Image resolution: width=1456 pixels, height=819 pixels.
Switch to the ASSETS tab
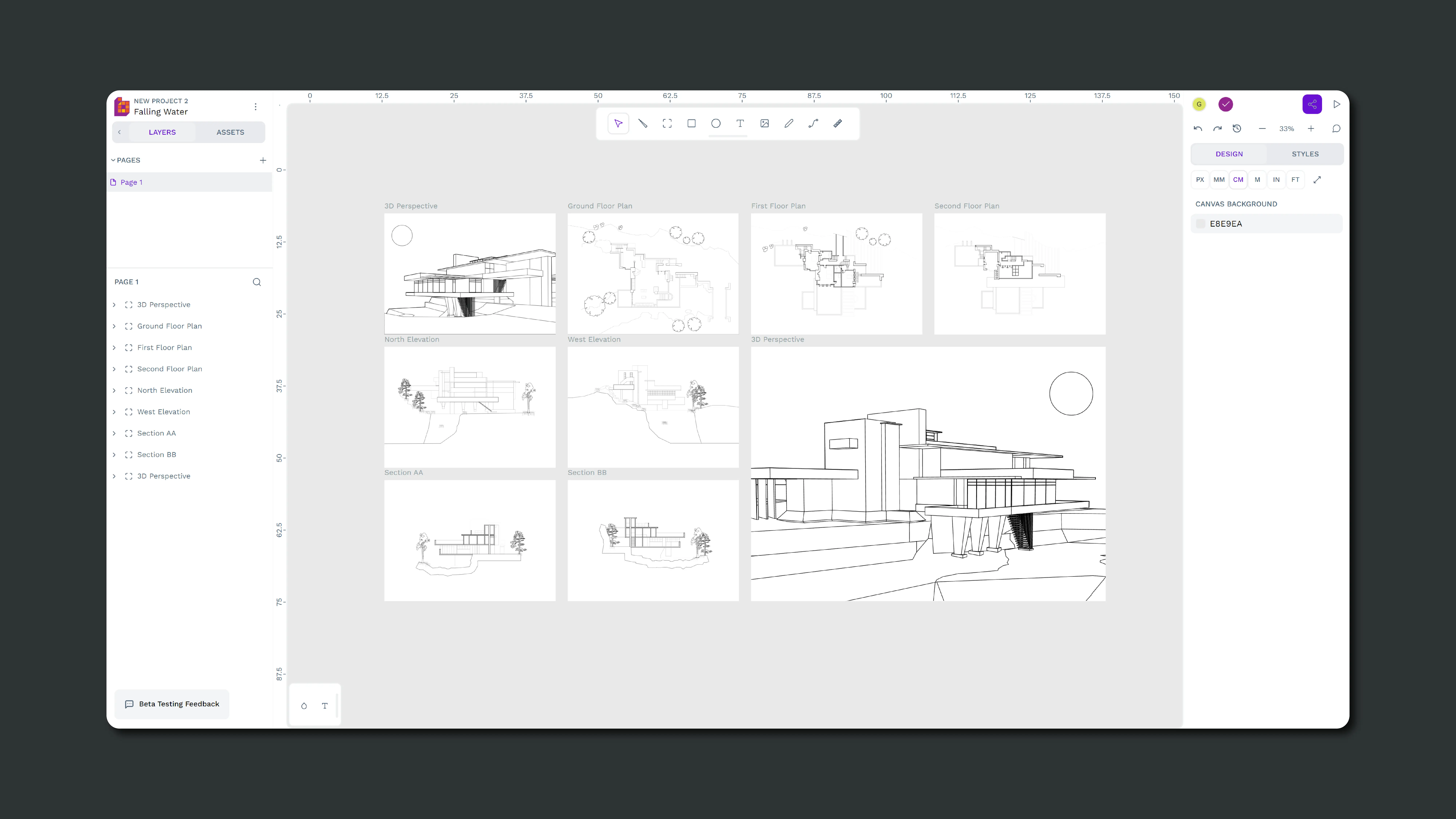tap(230, 132)
